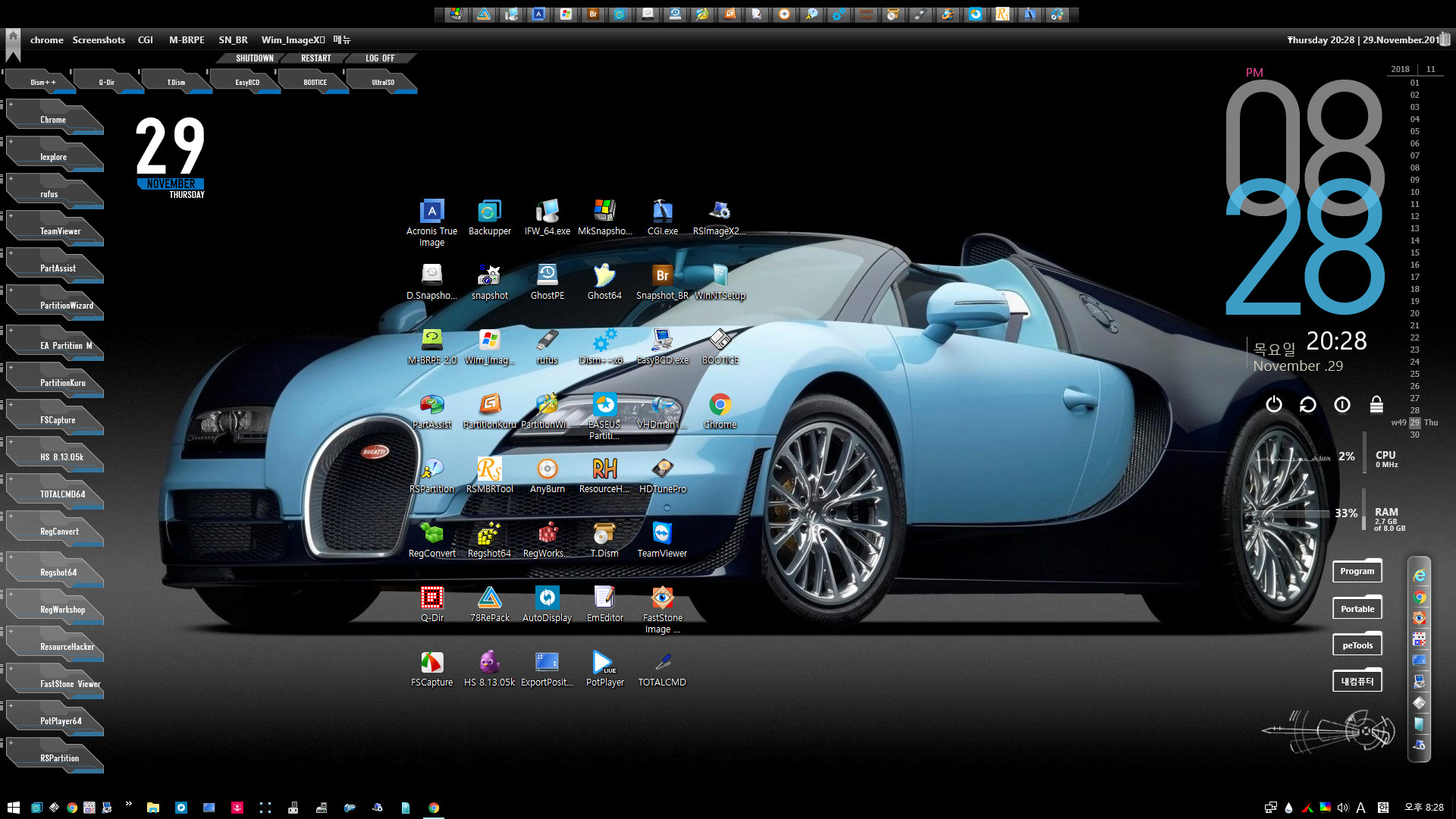The height and width of the screenshot is (819, 1456).
Task: Open Screenshots menu in top bar
Action: click(99, 39)
